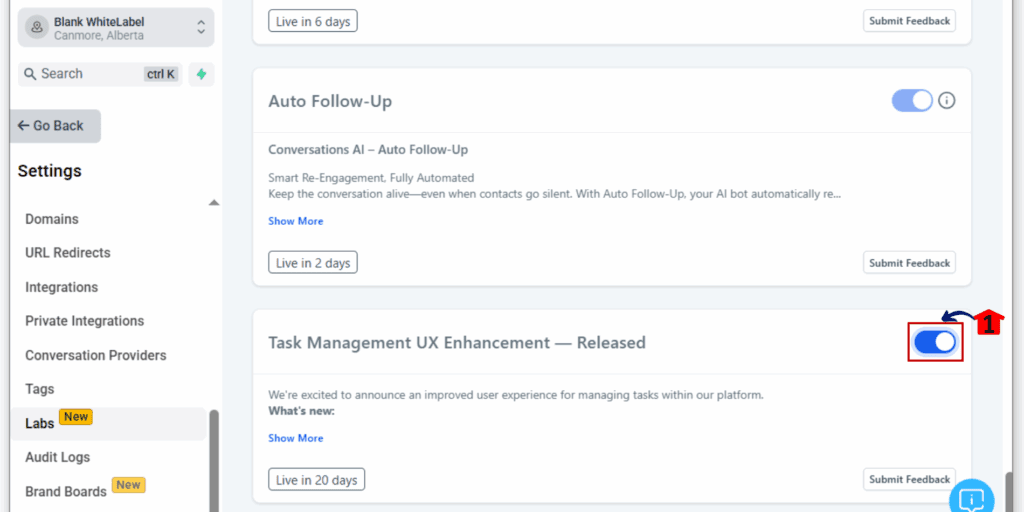Open the Audit Logs settings page
The image size is (1024, 512).
click(x=57, y=457)
